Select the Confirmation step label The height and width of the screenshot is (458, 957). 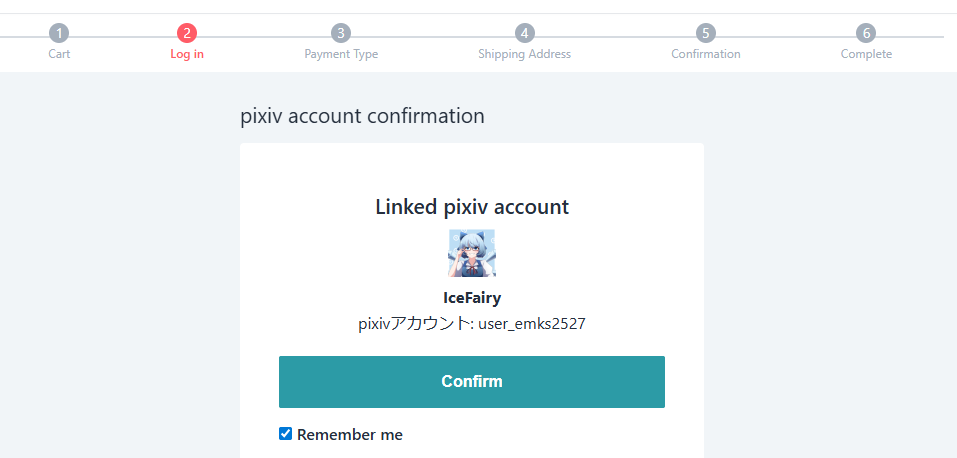tap(706, 54)
